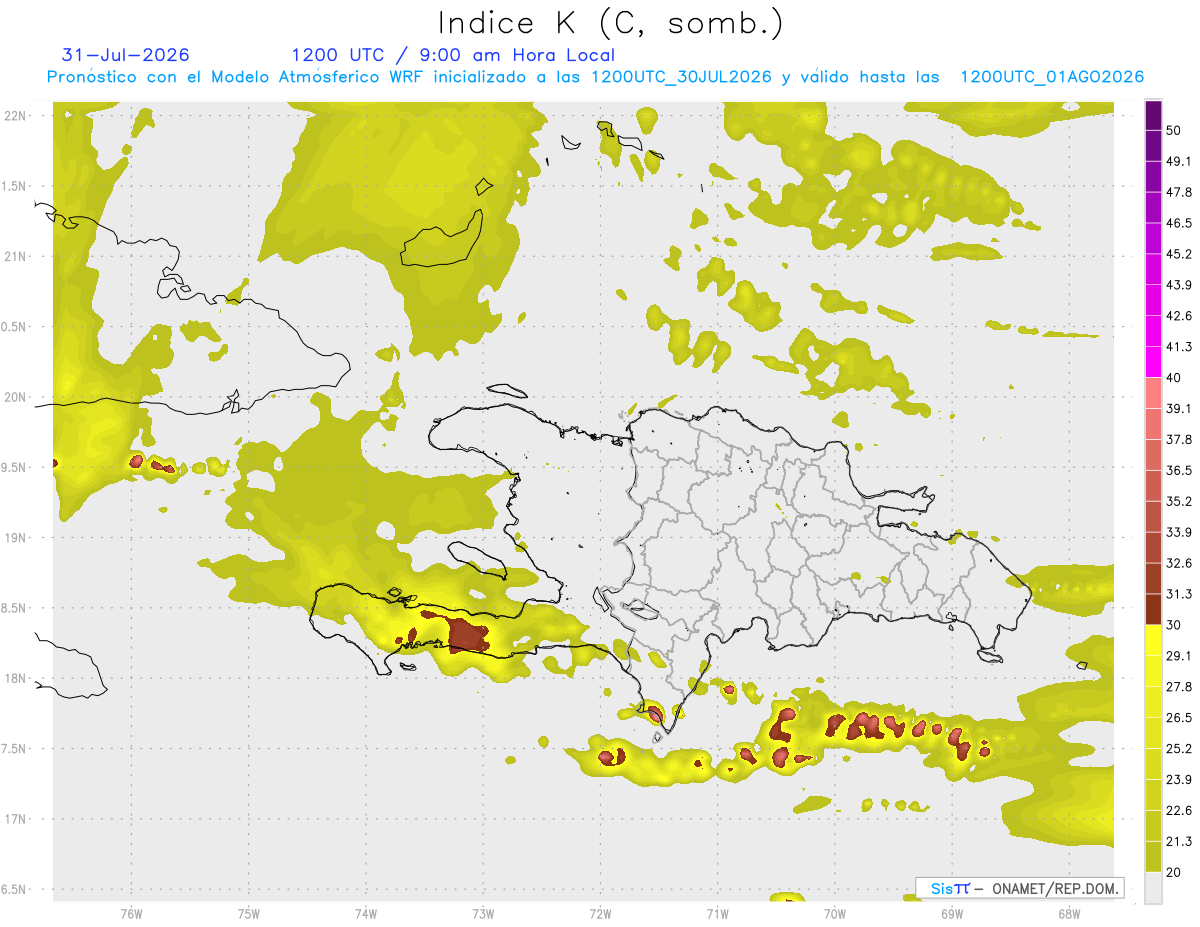Click the color scale value 22.6
This screenshot has width=1200, height=927.
coord(1179,810)
